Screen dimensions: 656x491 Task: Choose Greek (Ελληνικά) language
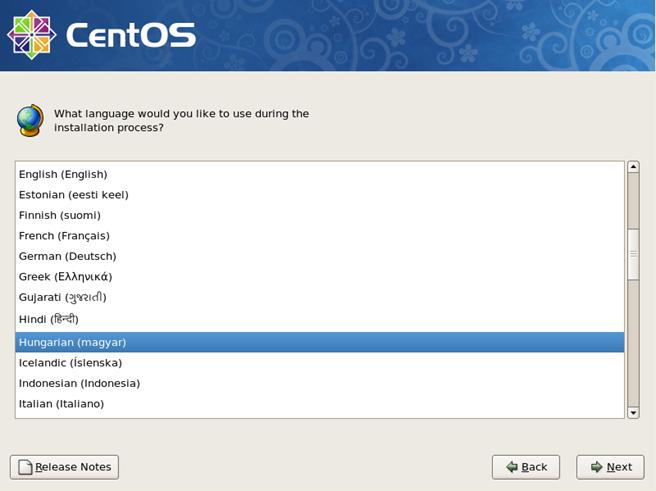pyautogui.click(x=66, y=277)
